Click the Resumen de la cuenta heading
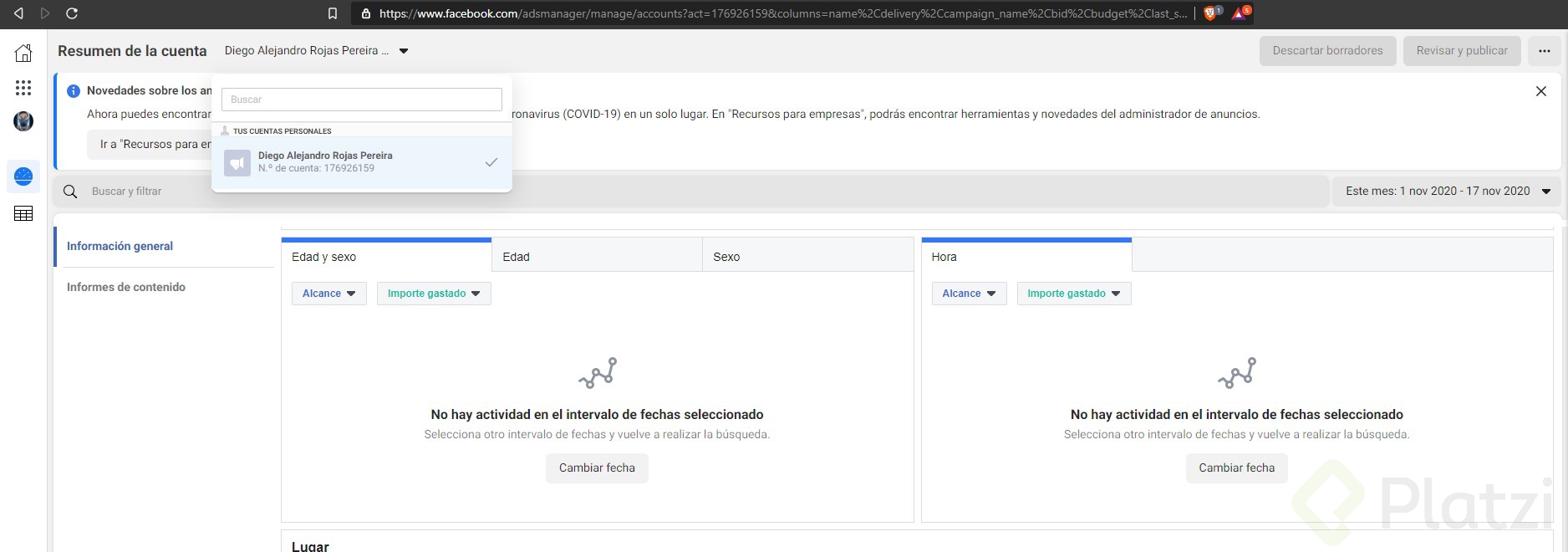1568x552 pixels. click(132, 51)
